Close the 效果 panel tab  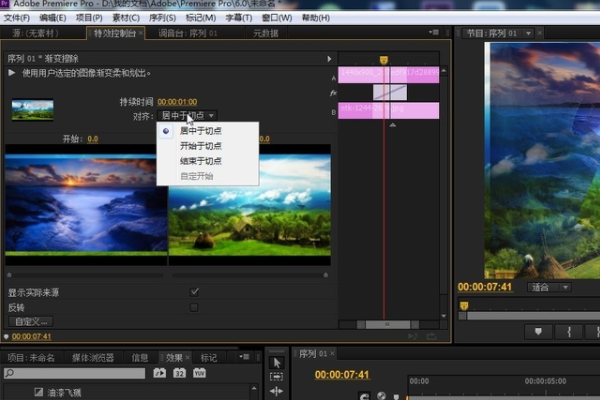pos(188,357)
